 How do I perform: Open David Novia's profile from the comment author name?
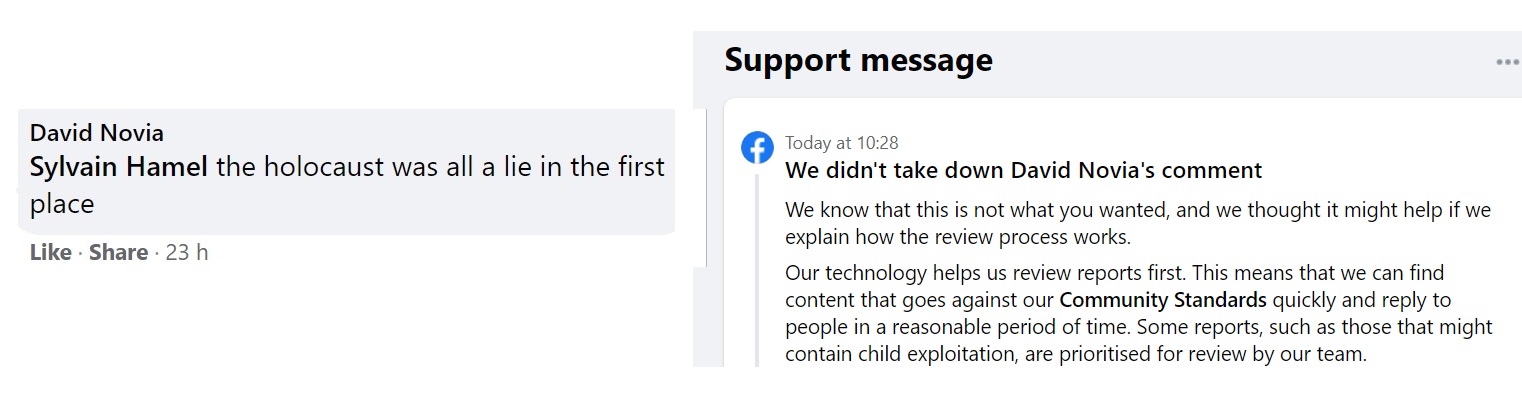point(97,133)
